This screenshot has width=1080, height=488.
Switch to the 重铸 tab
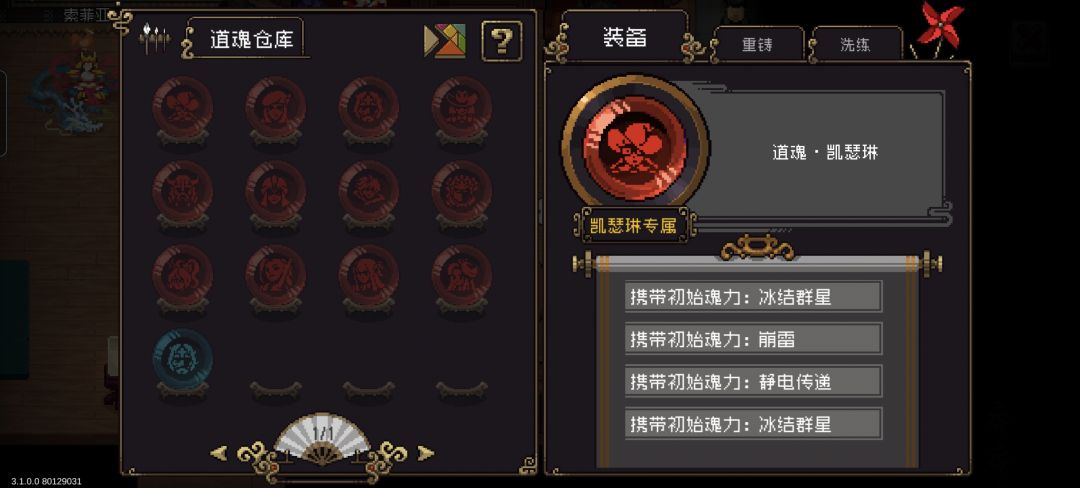click(758, 45)
